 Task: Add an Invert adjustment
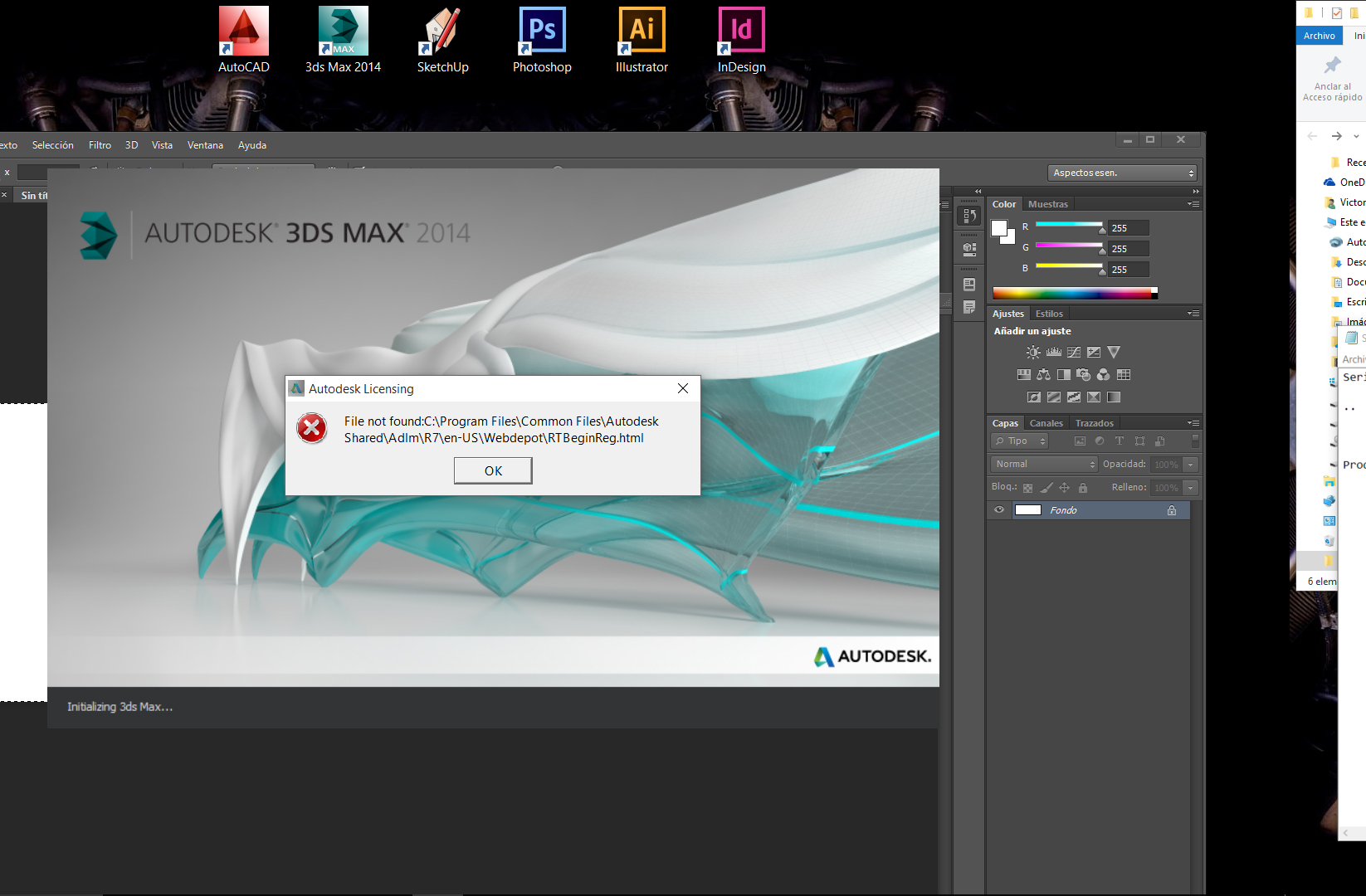point(1034,397)
